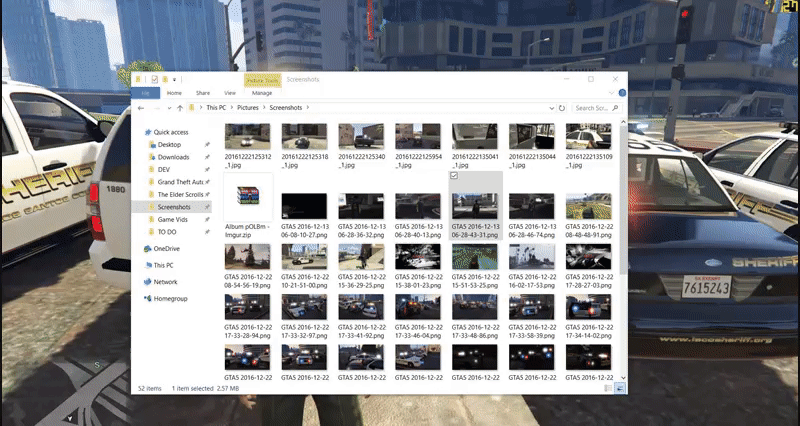Select file GTA5 2016-12-22 17-33-46-04.png
Screen dimensions: 800x426
418,307
